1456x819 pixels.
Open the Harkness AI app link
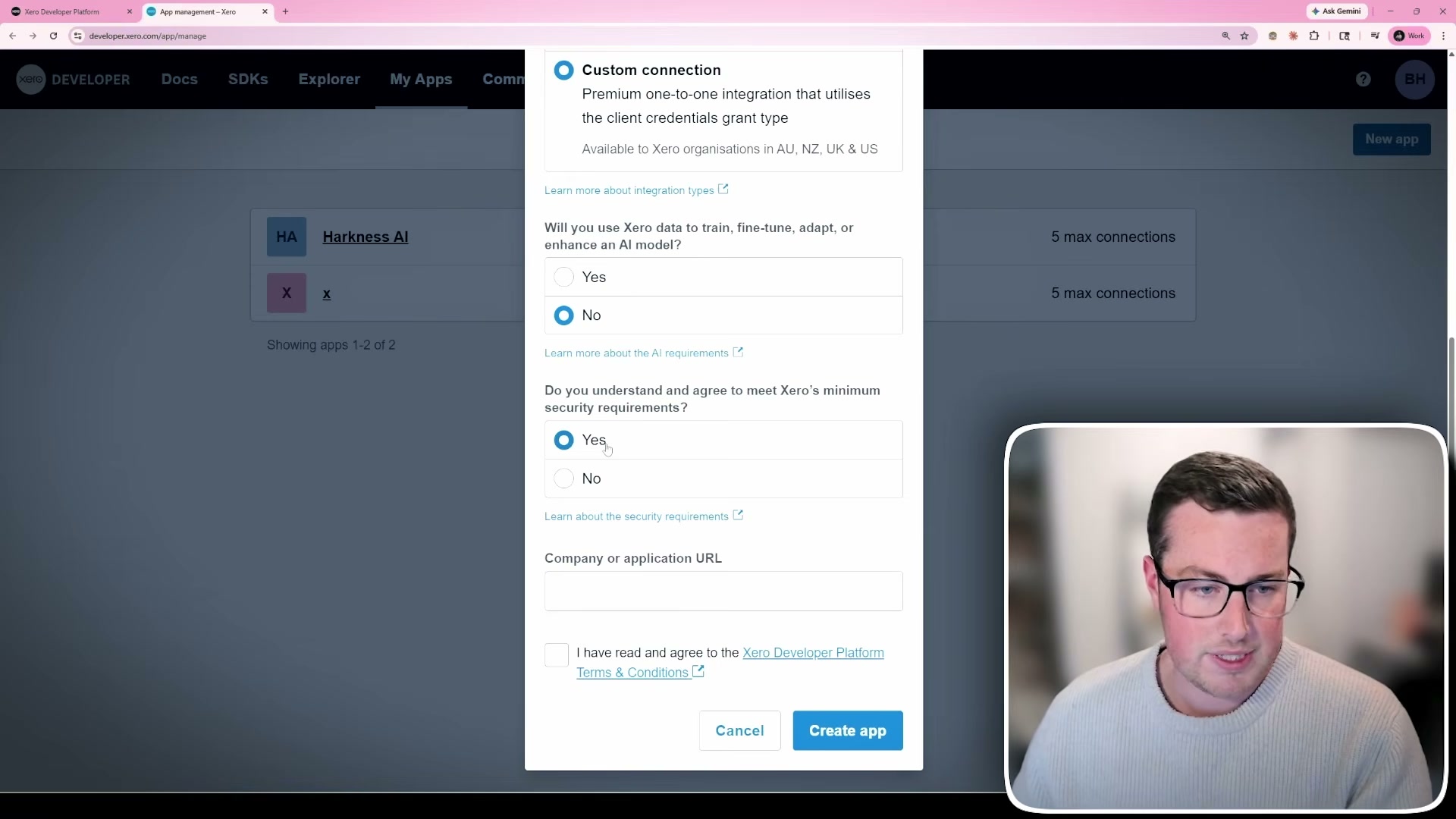[366, 237]
